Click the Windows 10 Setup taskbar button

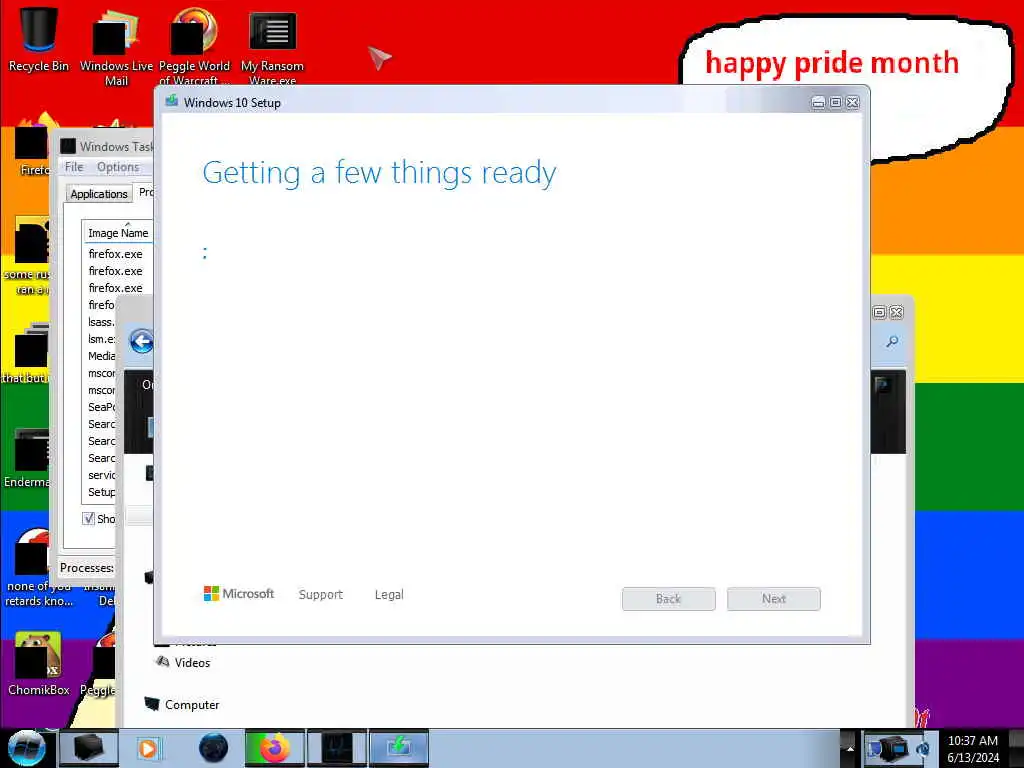coord(399,748)
